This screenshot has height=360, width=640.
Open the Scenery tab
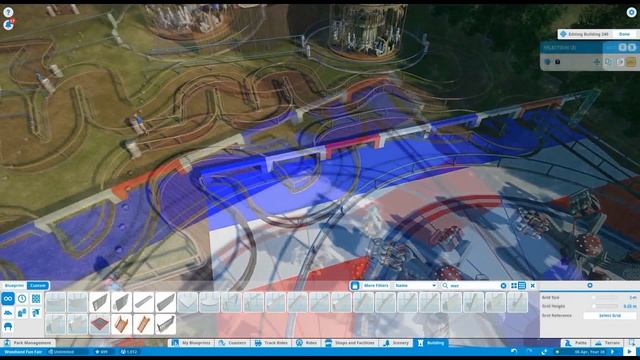tap(396, 343)
